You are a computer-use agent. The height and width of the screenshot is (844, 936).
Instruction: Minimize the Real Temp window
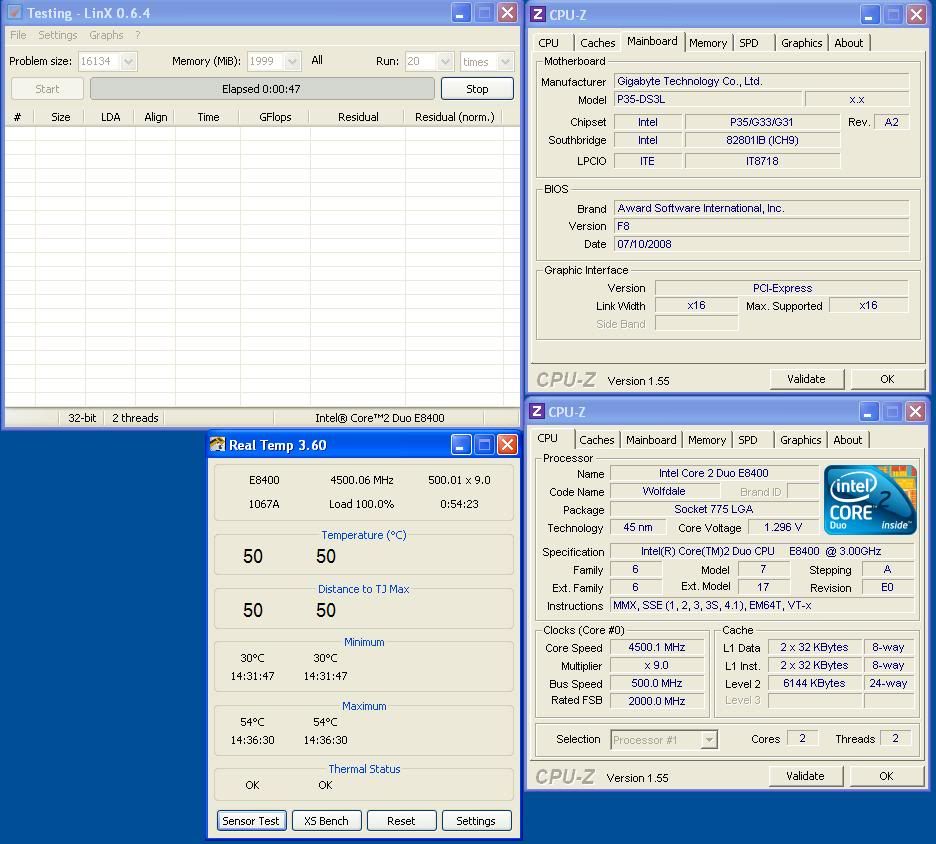(x=460, y=445)
